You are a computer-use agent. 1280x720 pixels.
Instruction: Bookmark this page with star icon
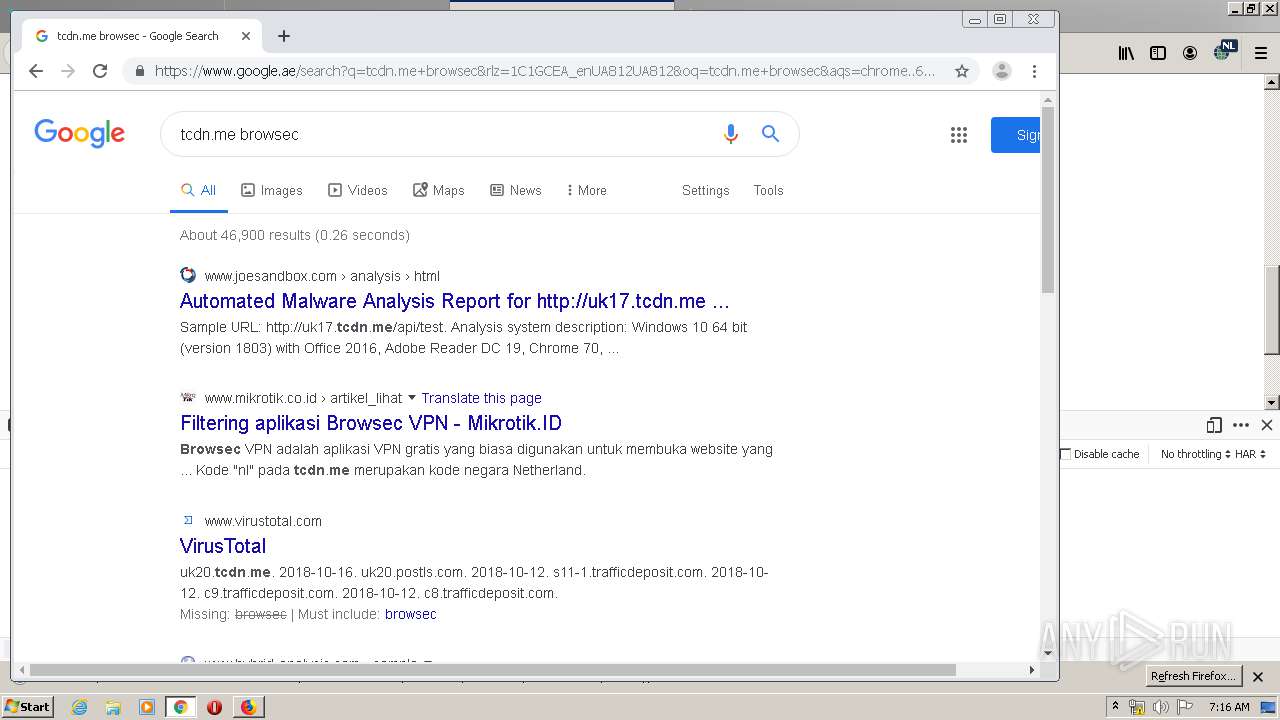[962, 71]
